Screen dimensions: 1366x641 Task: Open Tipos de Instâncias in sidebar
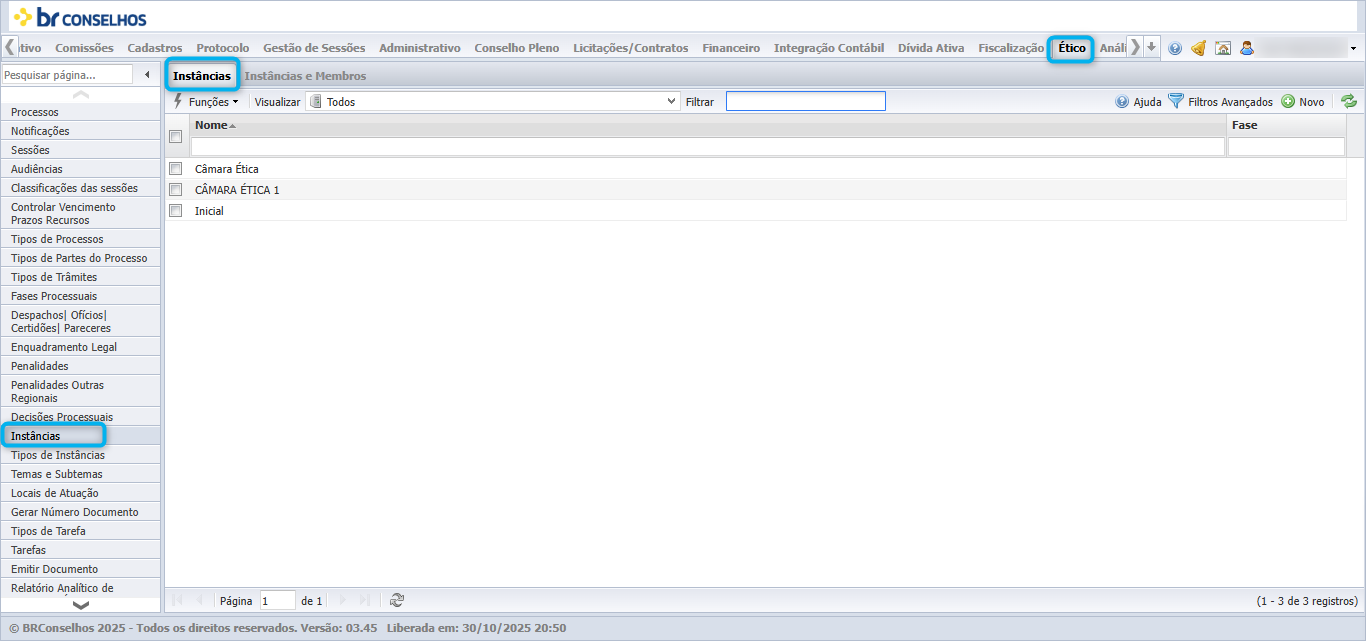[x=58, y=455]
